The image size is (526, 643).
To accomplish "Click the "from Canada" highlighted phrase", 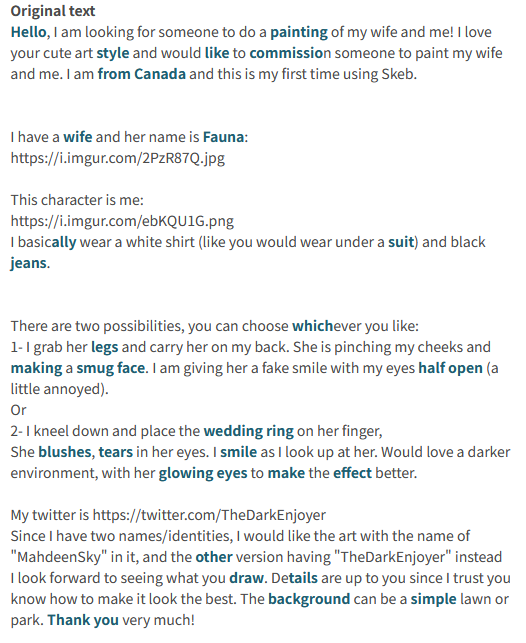I will pyautogui.click(x=141, y=74).
